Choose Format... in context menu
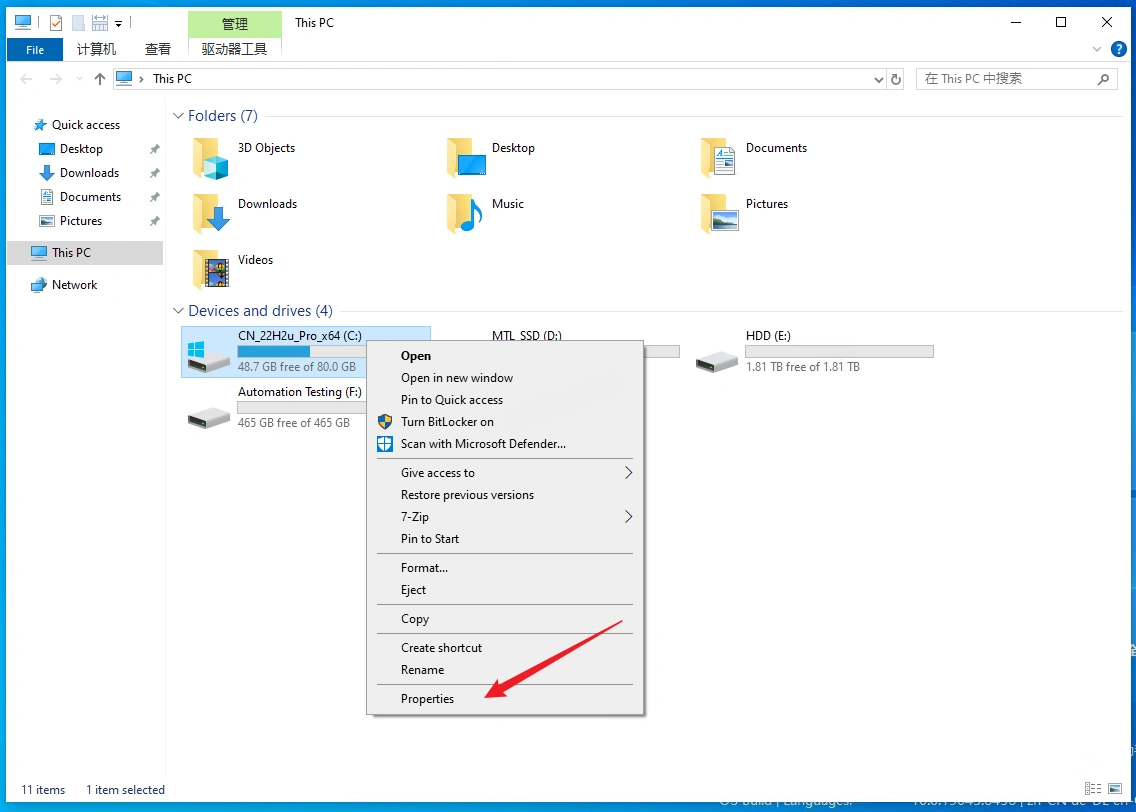 pos(505,568)
